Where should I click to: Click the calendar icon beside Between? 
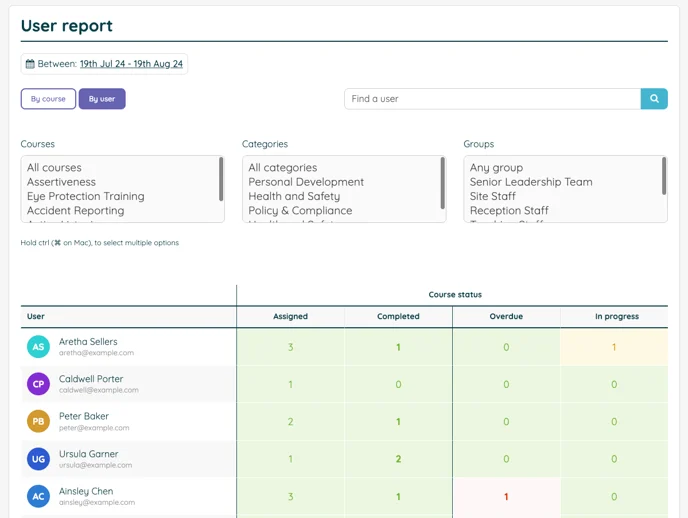30,64
